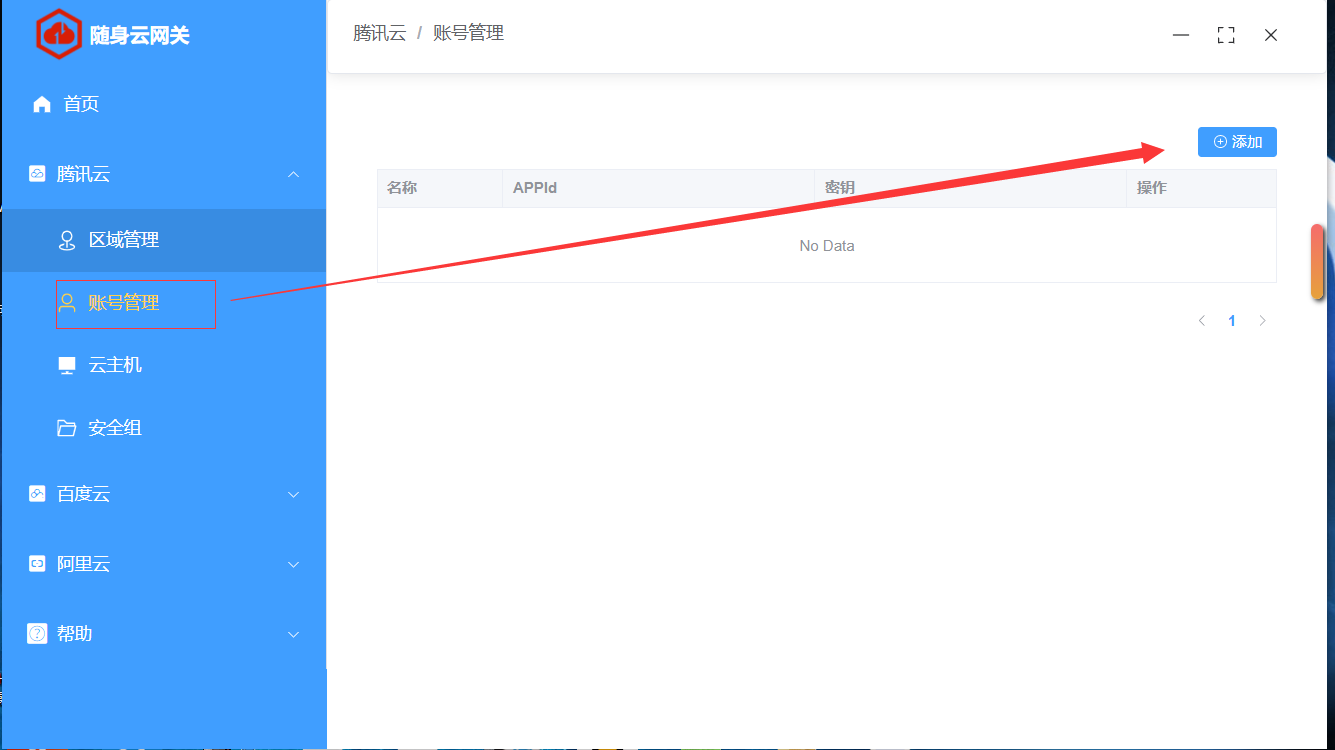Click the 操作 column header

coord(1152,188)
